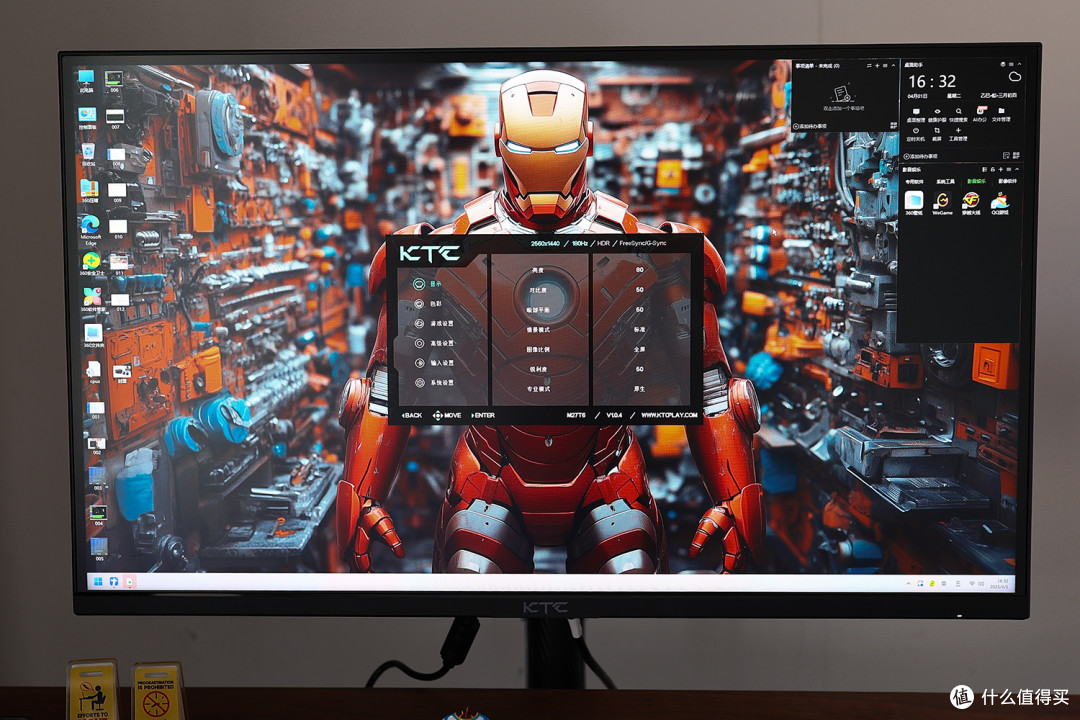Launch 360壁纸 from the entertainment panel
This screenshot has width=1080, height=720.
914,203
